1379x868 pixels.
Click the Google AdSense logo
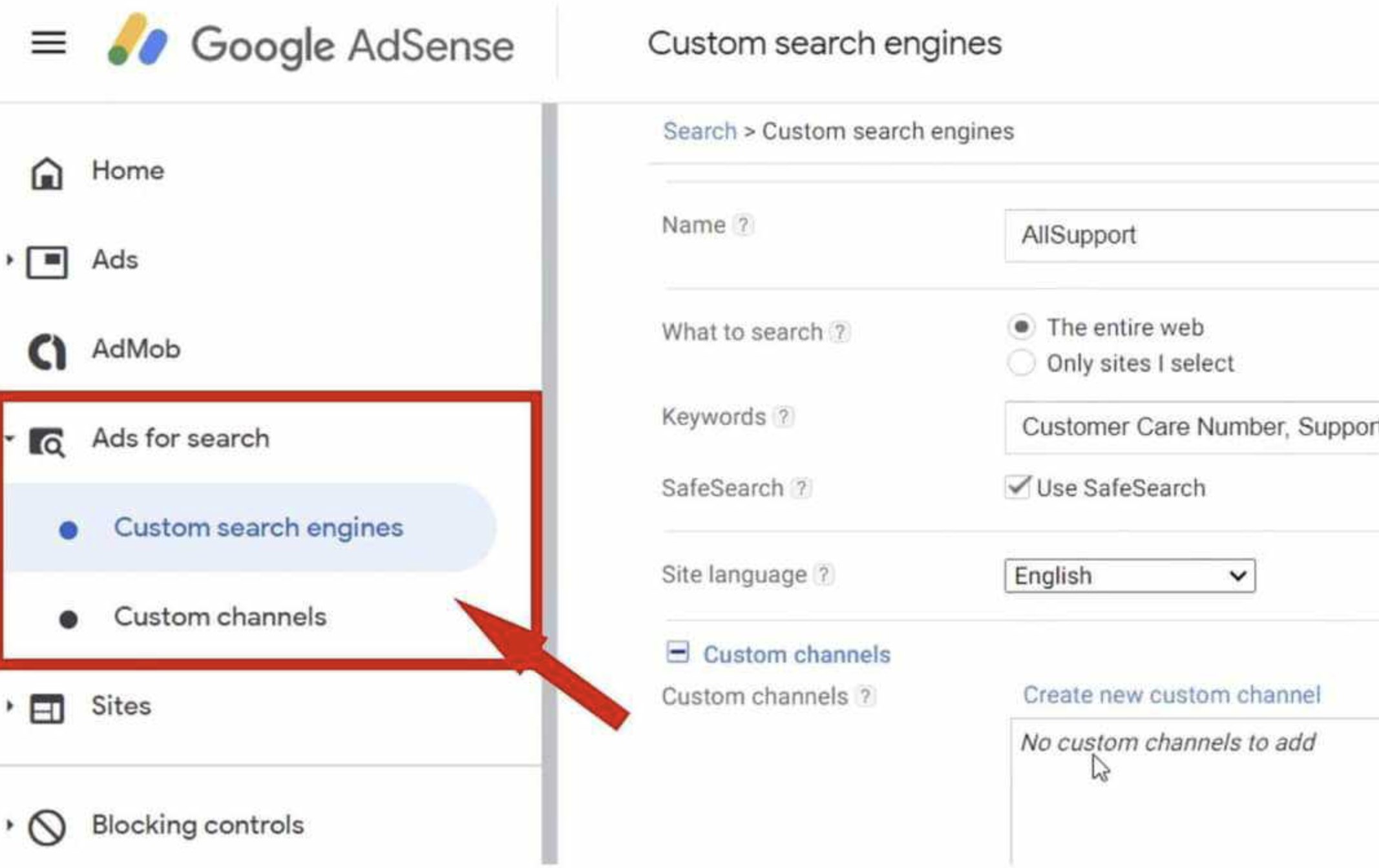[310, 44]
